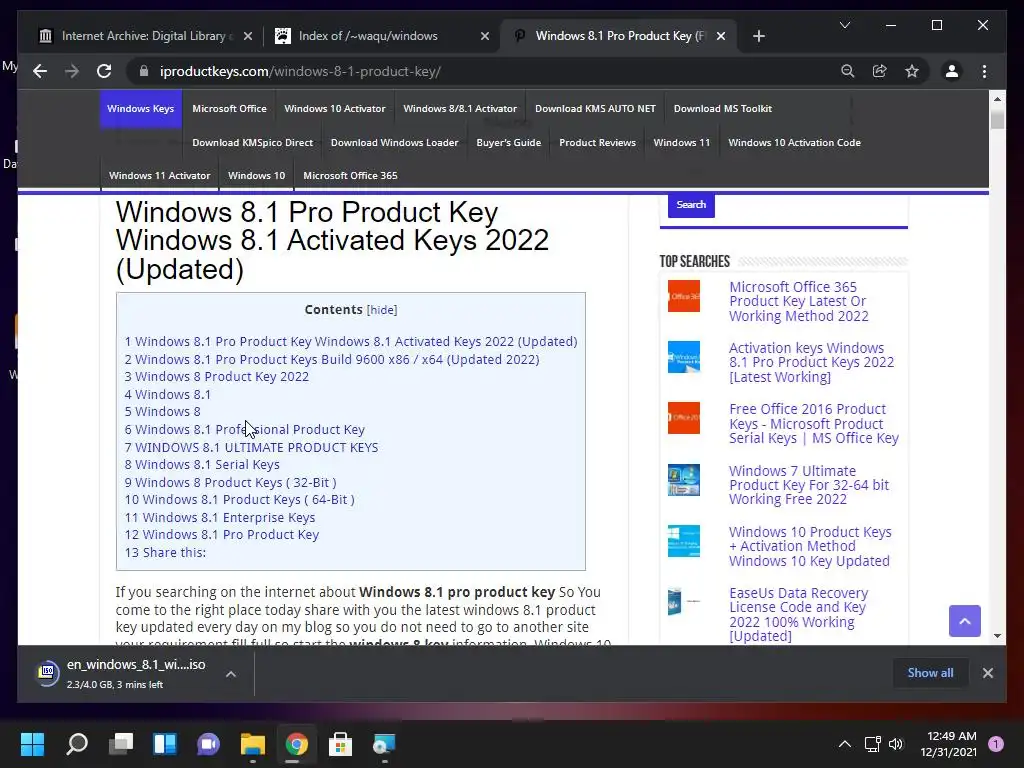Go back to the previous page
The height and width of the screenshot is (768, 1024).
tap(40, 71)
